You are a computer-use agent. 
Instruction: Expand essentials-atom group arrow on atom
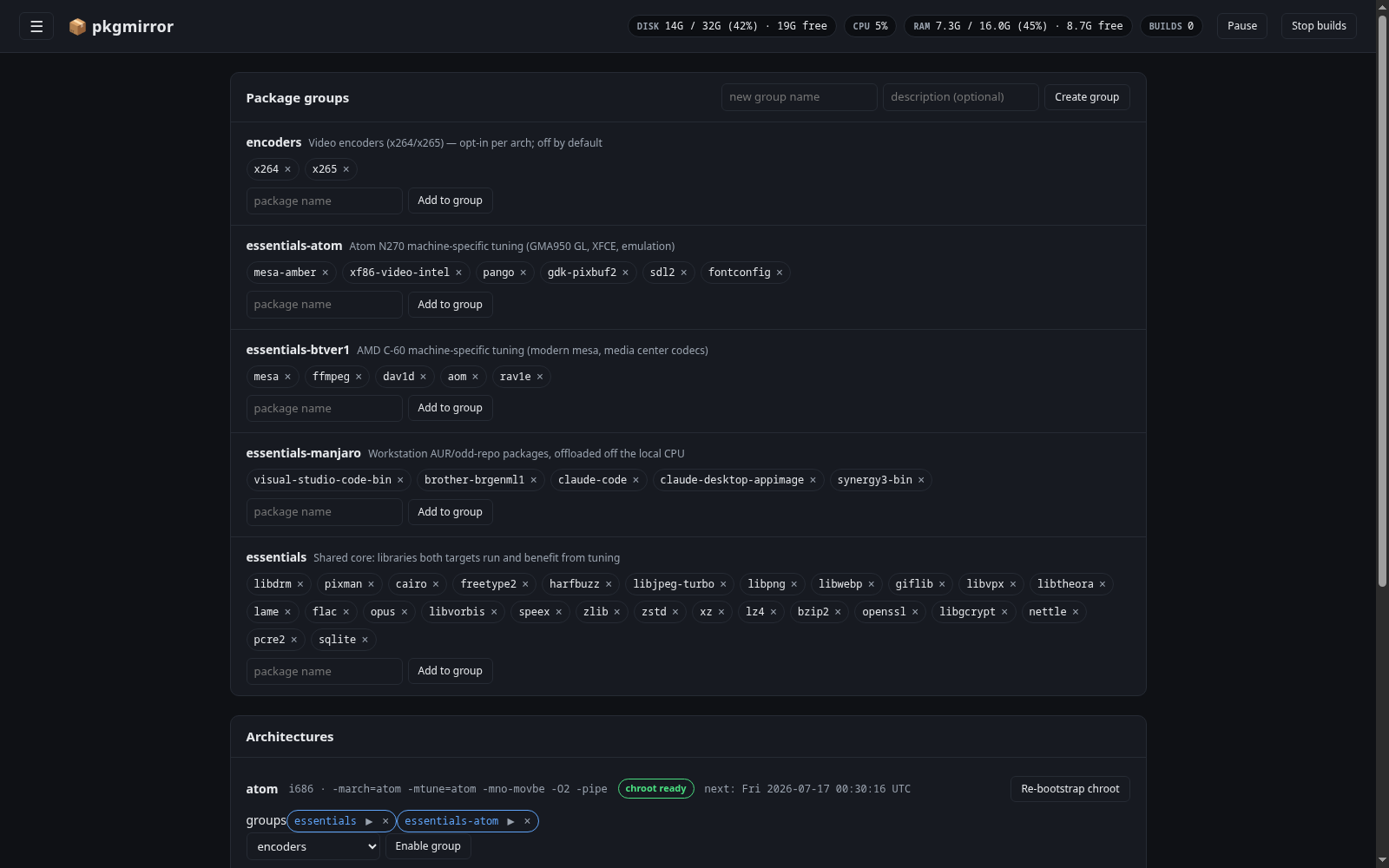pos(510,821)
